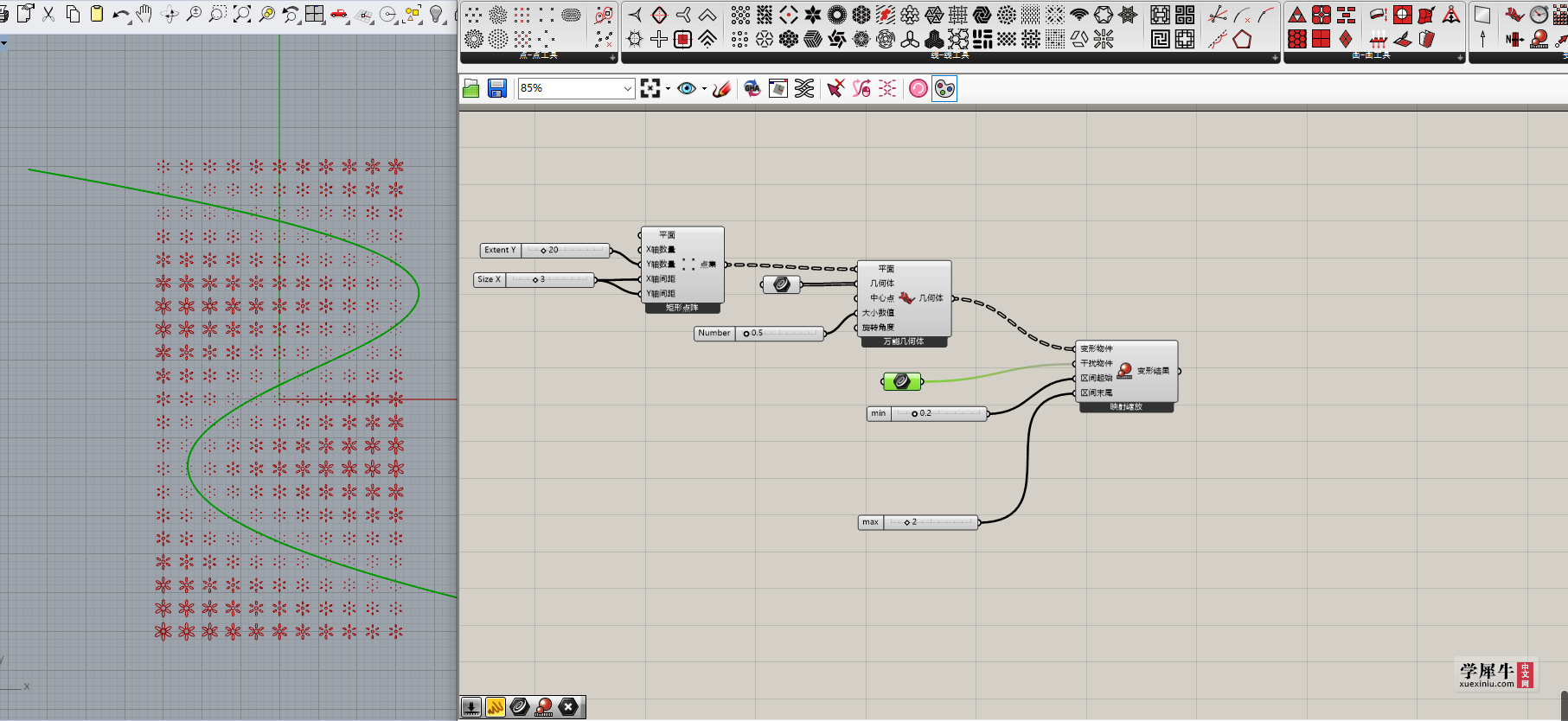Click the red pentagon tool icon
1568x721 pixels.
click(1243, 39)
